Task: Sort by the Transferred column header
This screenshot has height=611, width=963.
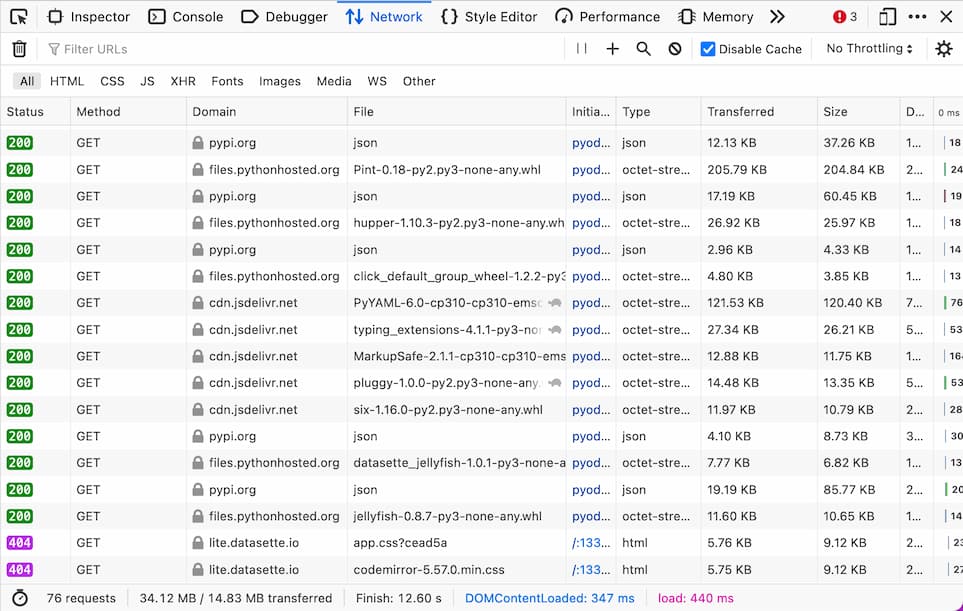Action: pyautogui.click(x=759, y=112)
